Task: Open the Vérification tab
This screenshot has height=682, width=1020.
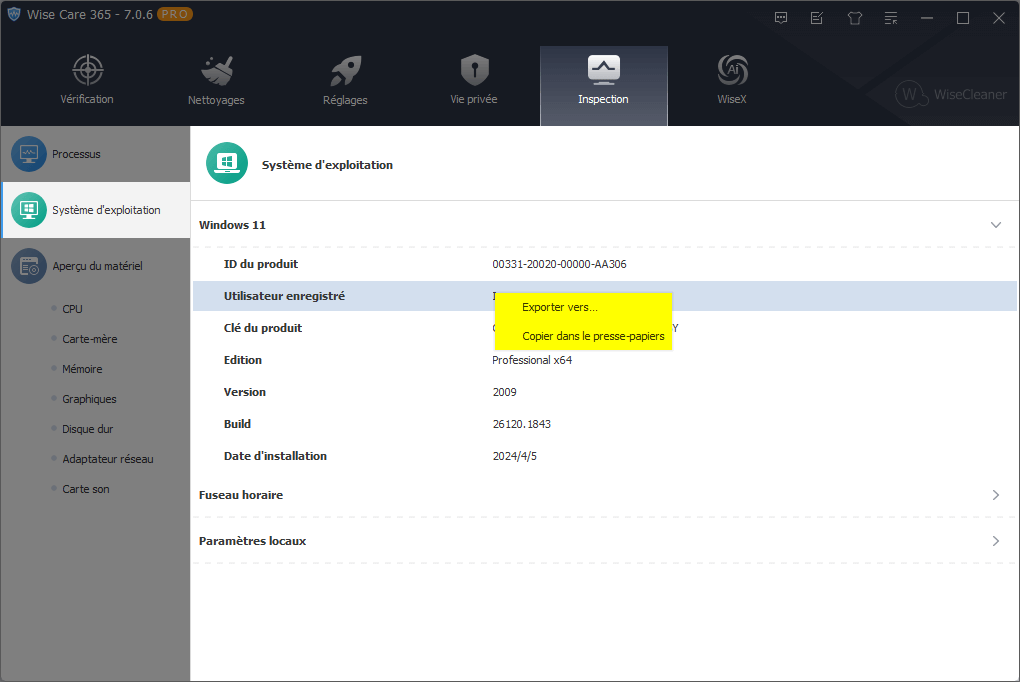Action: coord(87,85)
